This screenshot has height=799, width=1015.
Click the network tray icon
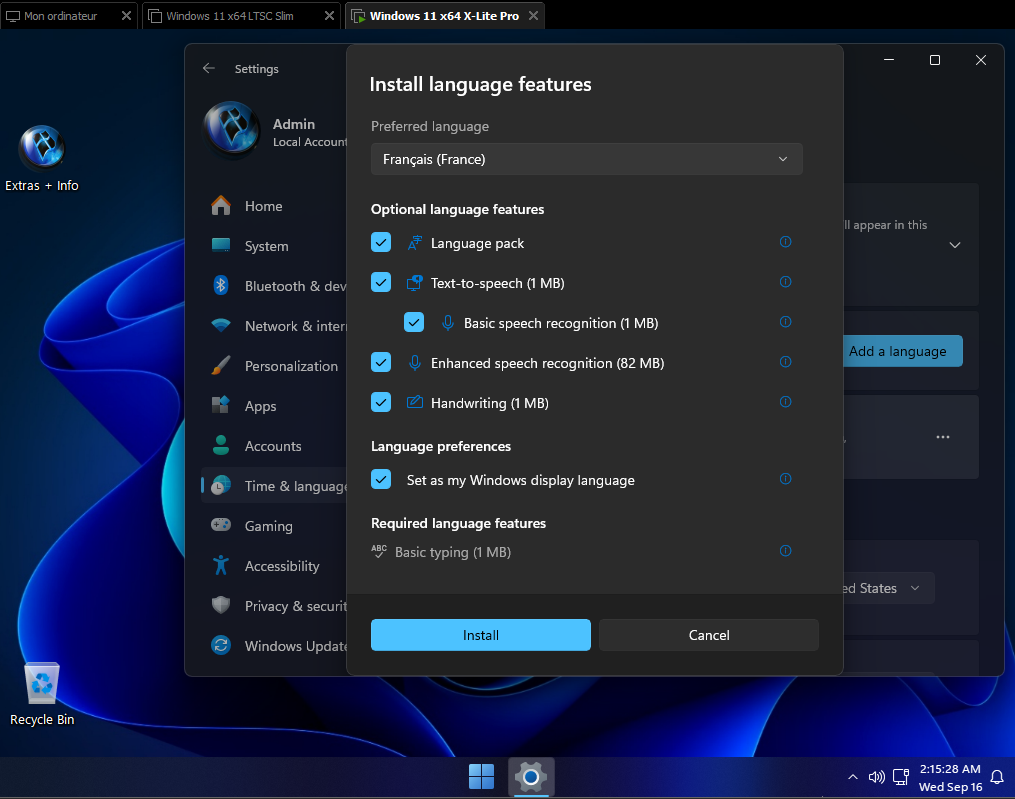(900, 777)
